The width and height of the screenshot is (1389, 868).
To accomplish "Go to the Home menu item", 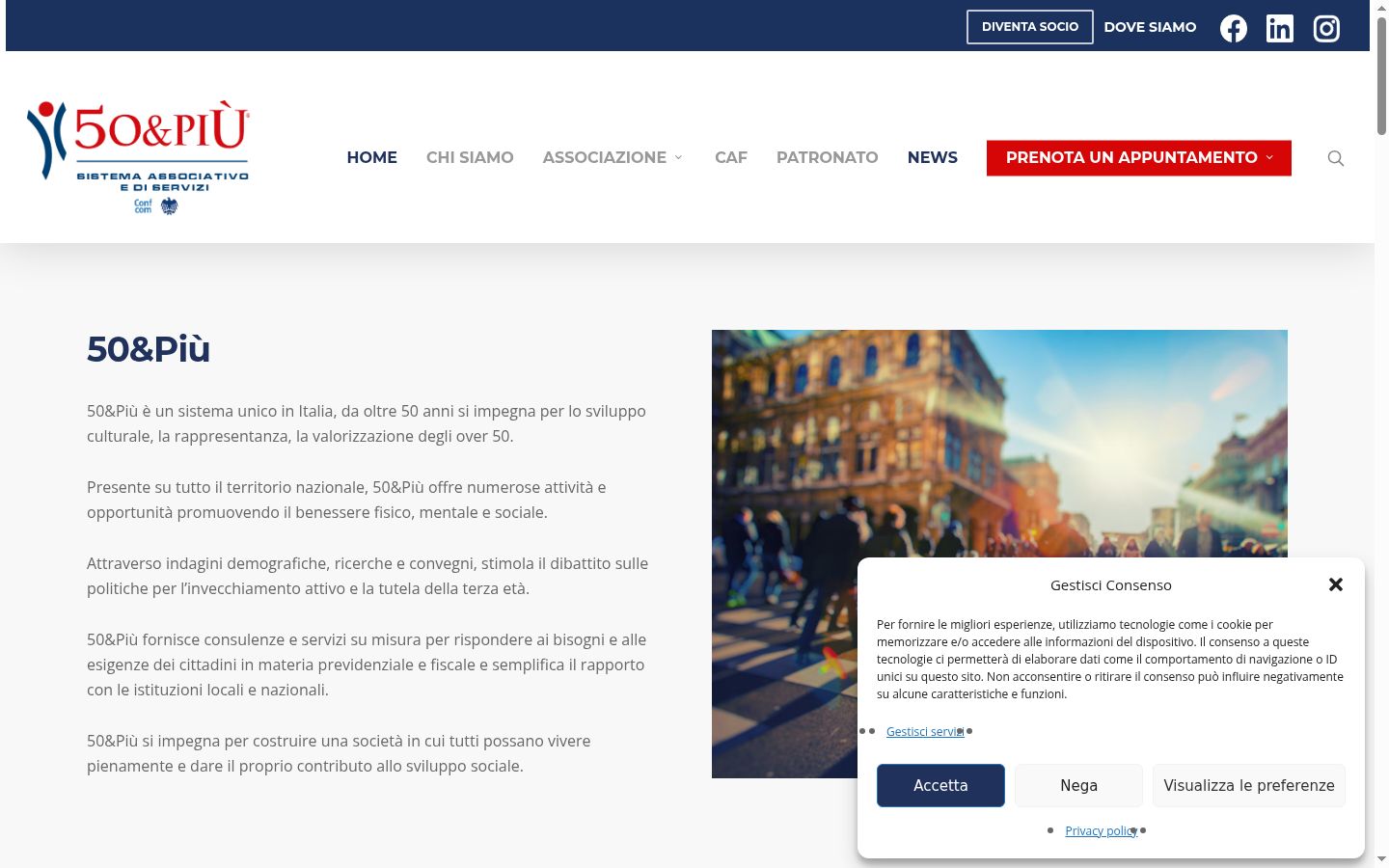I will pos(372,157).
